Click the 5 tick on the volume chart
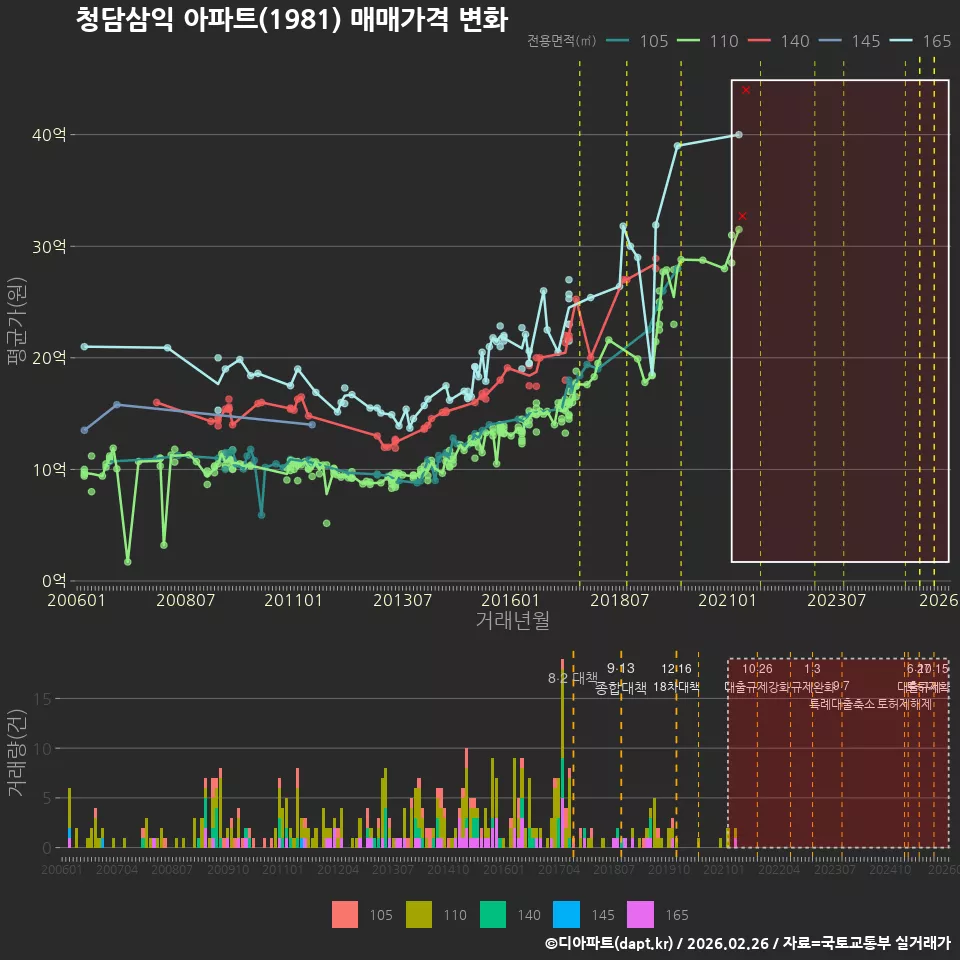This screenshot has width=960, height=960. (47, 798)
